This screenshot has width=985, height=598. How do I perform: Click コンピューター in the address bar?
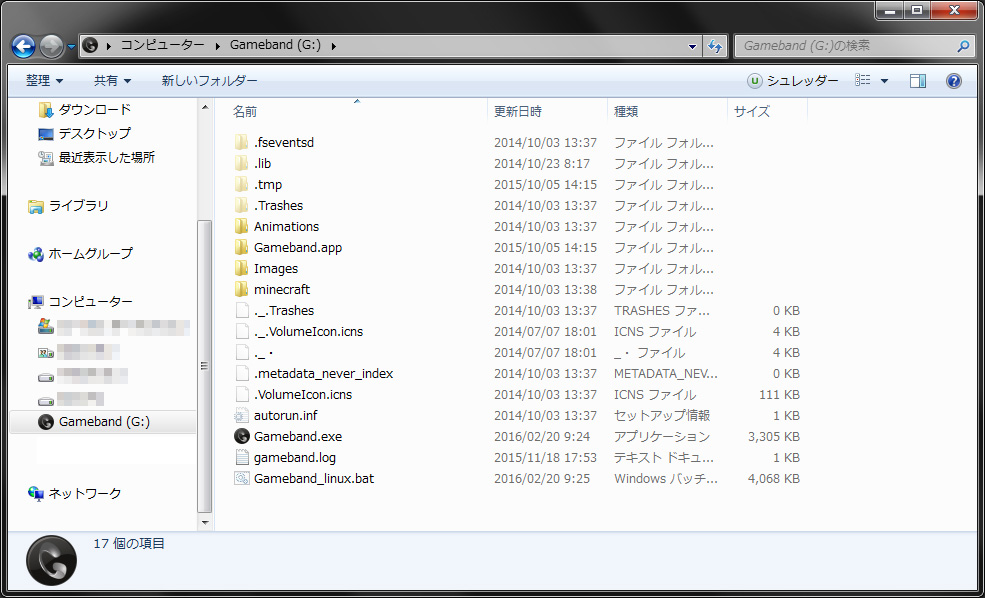point(163,45)
